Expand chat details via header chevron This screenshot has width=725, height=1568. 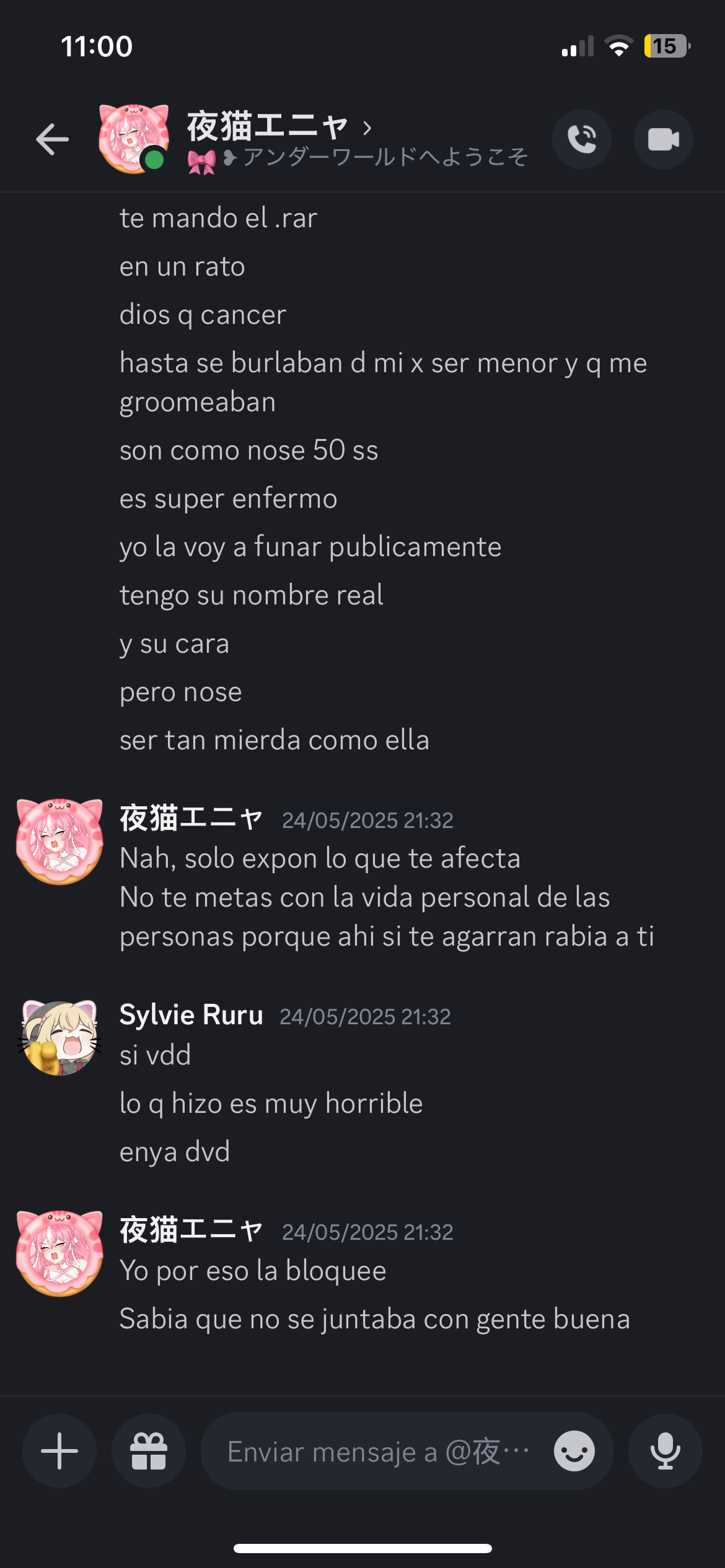(367, 128)
